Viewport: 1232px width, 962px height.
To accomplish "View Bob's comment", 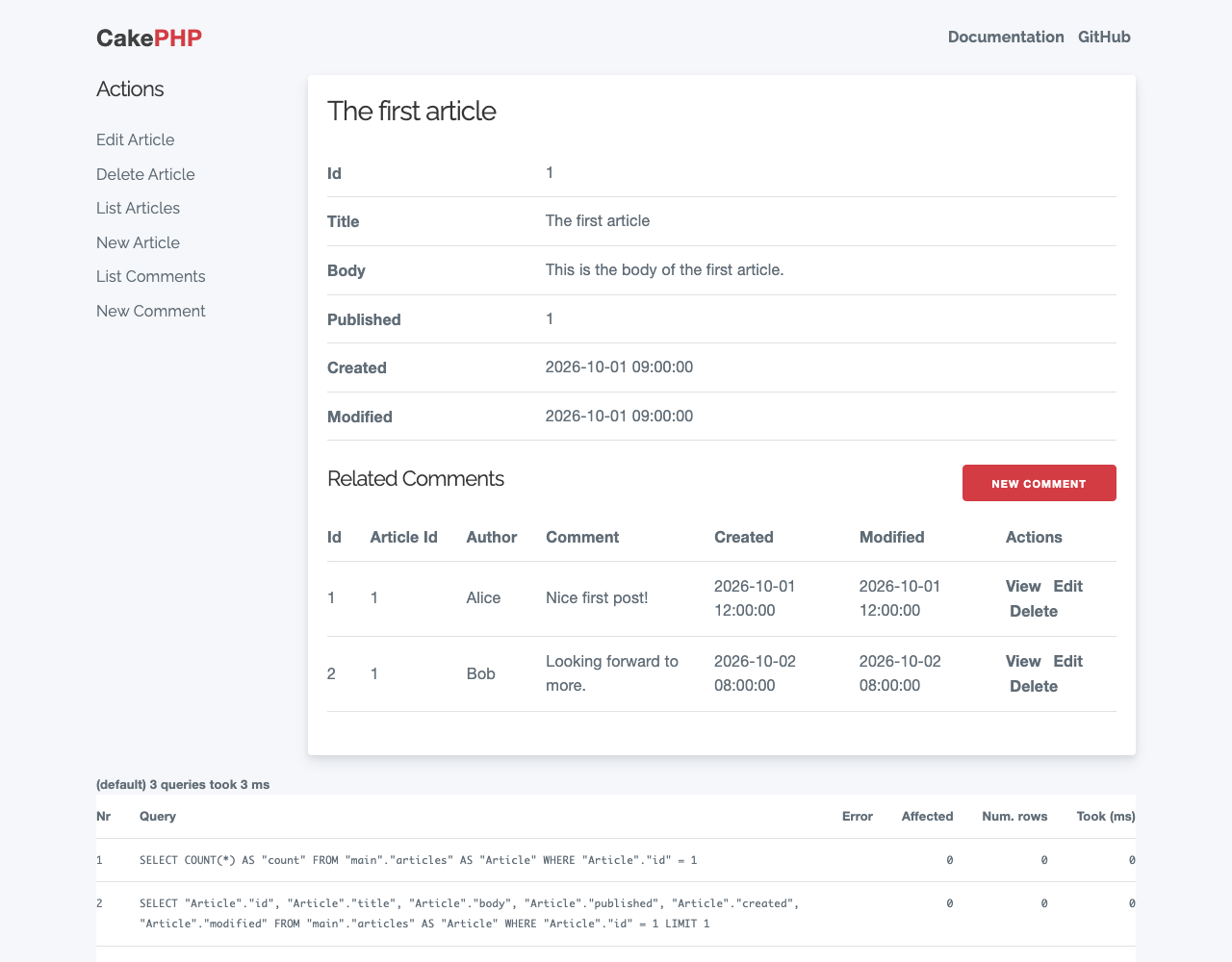I will [x=1023, y=661].
